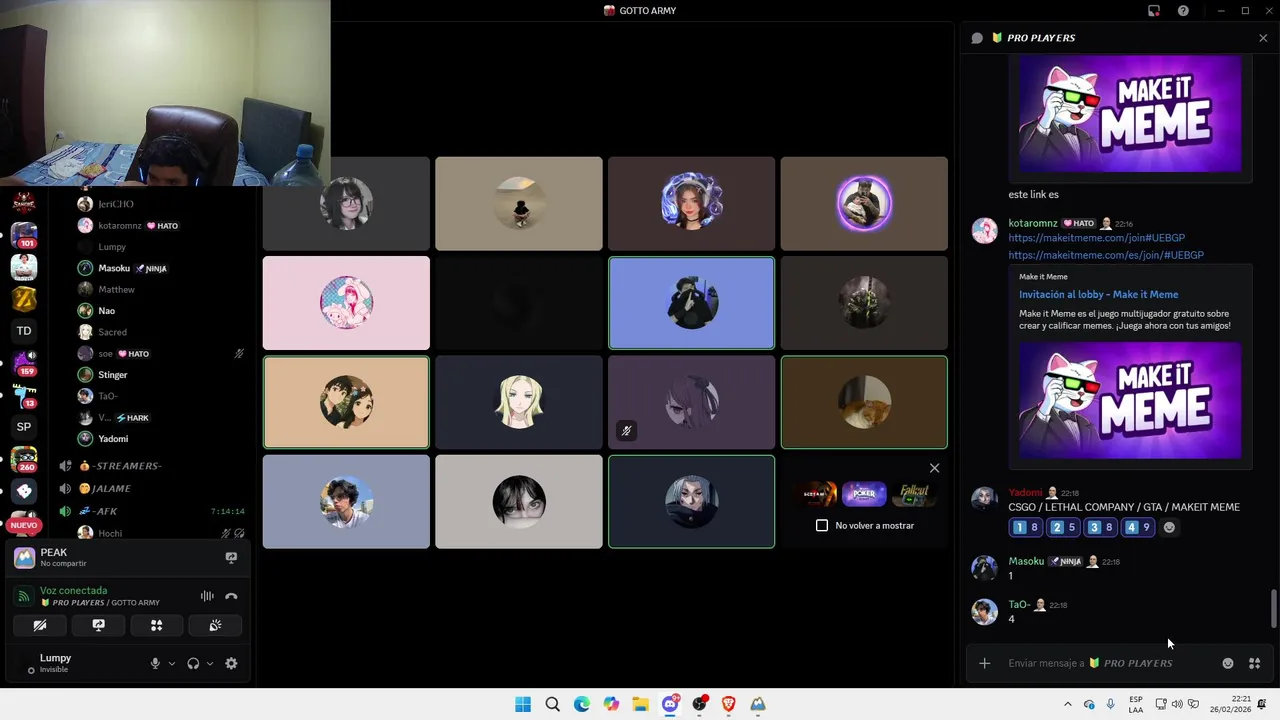Screen dimensions: 1280x720
Task: Toggle reaction 3 with 8 votes
Action: [x=1099, y=527]
